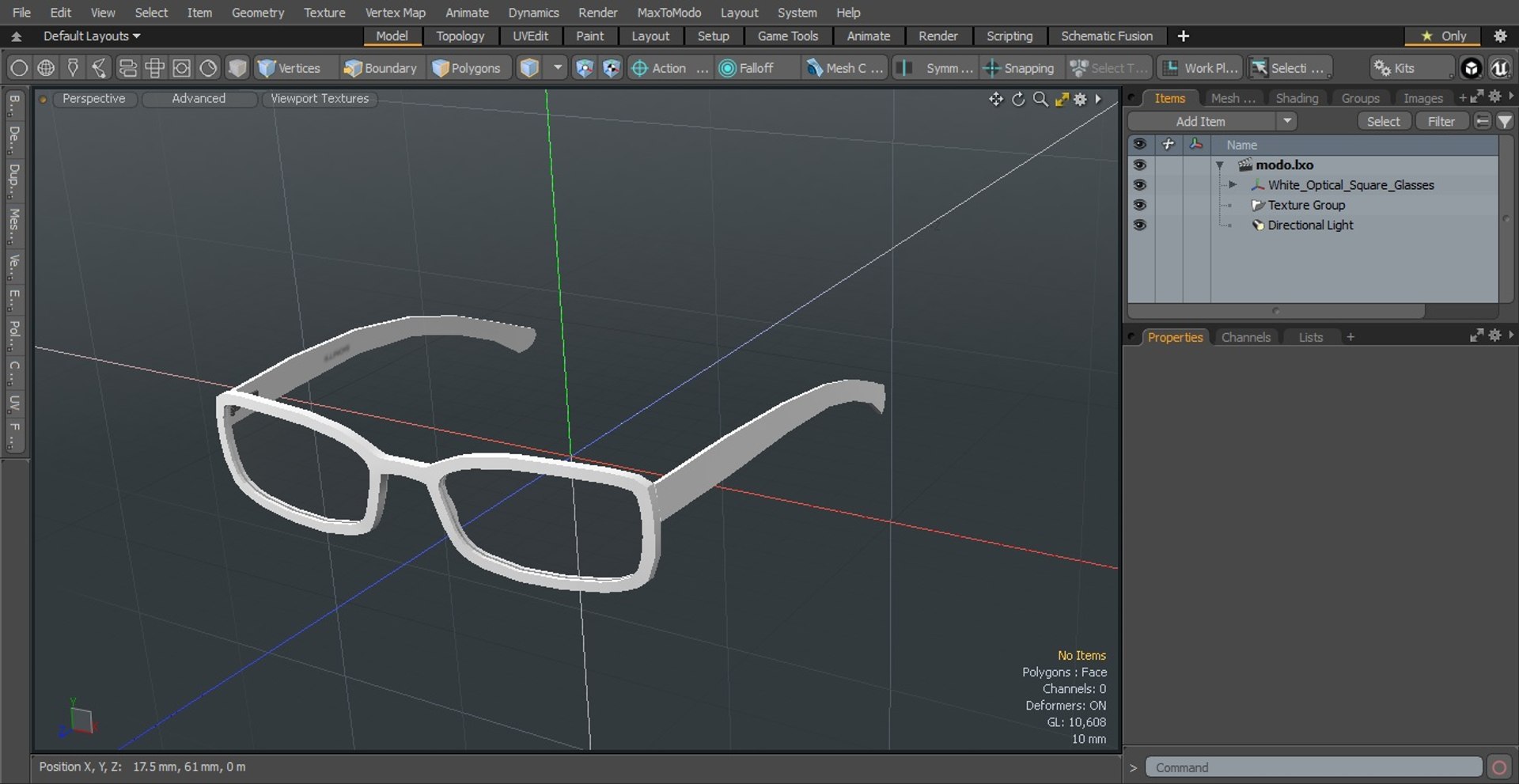Expand the White_Optical_Square_Glasses tree item
1519x784 pixels.
tap(1233, 184)
